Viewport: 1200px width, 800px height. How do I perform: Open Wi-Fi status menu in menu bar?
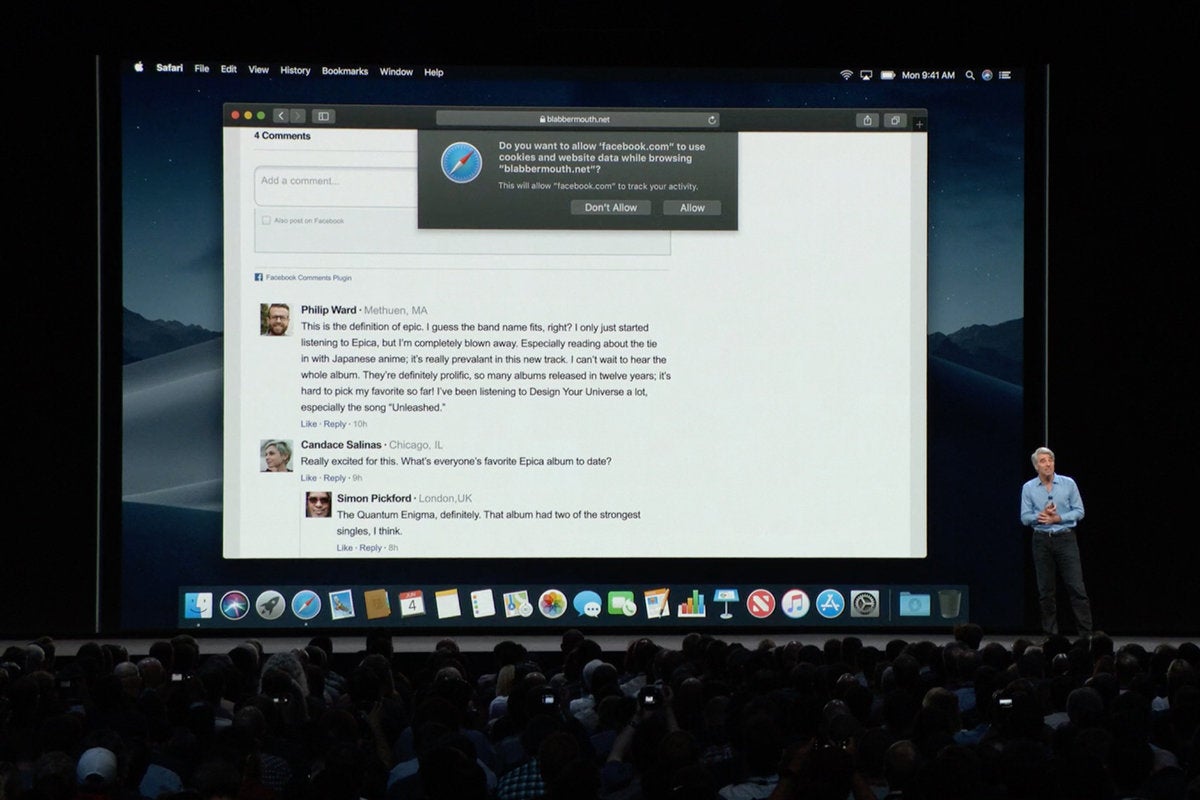846,75
